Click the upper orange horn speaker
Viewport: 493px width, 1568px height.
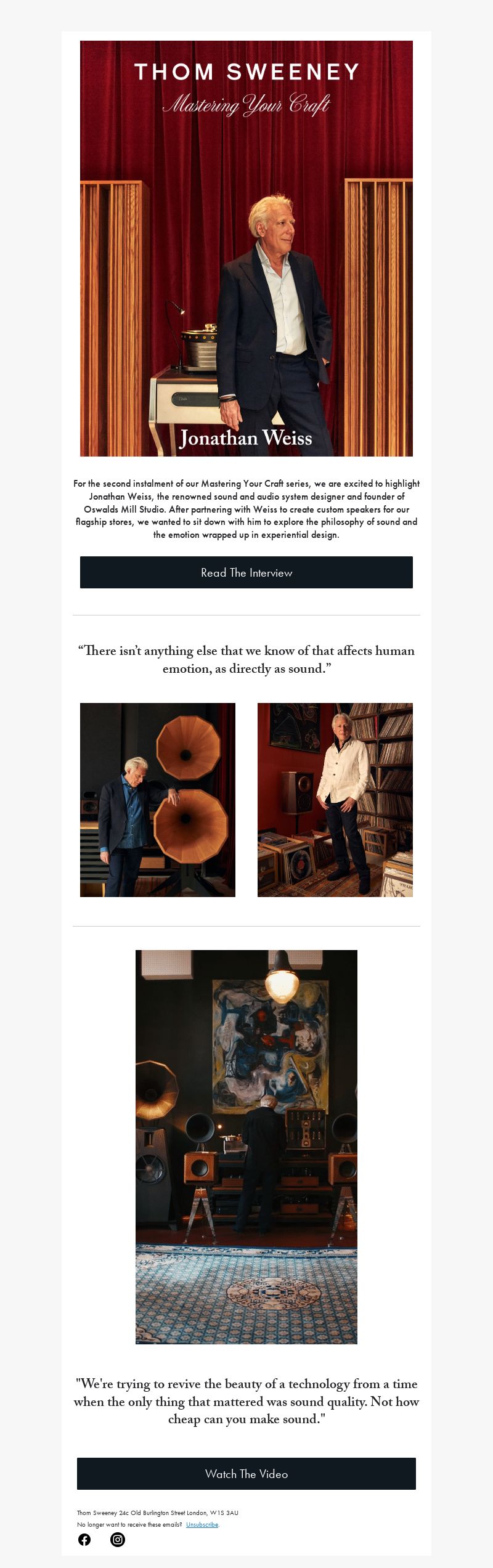pos(188,749)
